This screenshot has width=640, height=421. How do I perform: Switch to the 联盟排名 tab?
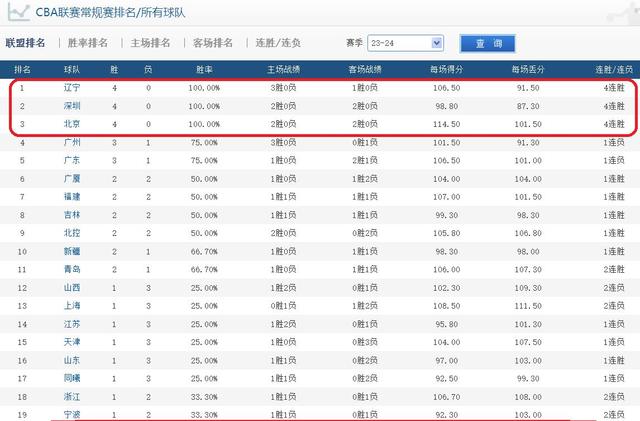coord(25,43)
